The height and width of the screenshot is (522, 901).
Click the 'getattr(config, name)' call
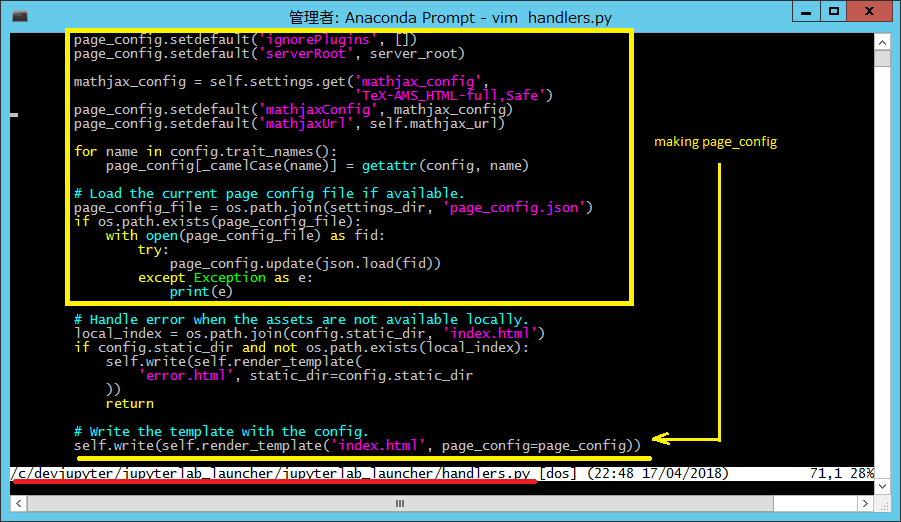[445, 166]
